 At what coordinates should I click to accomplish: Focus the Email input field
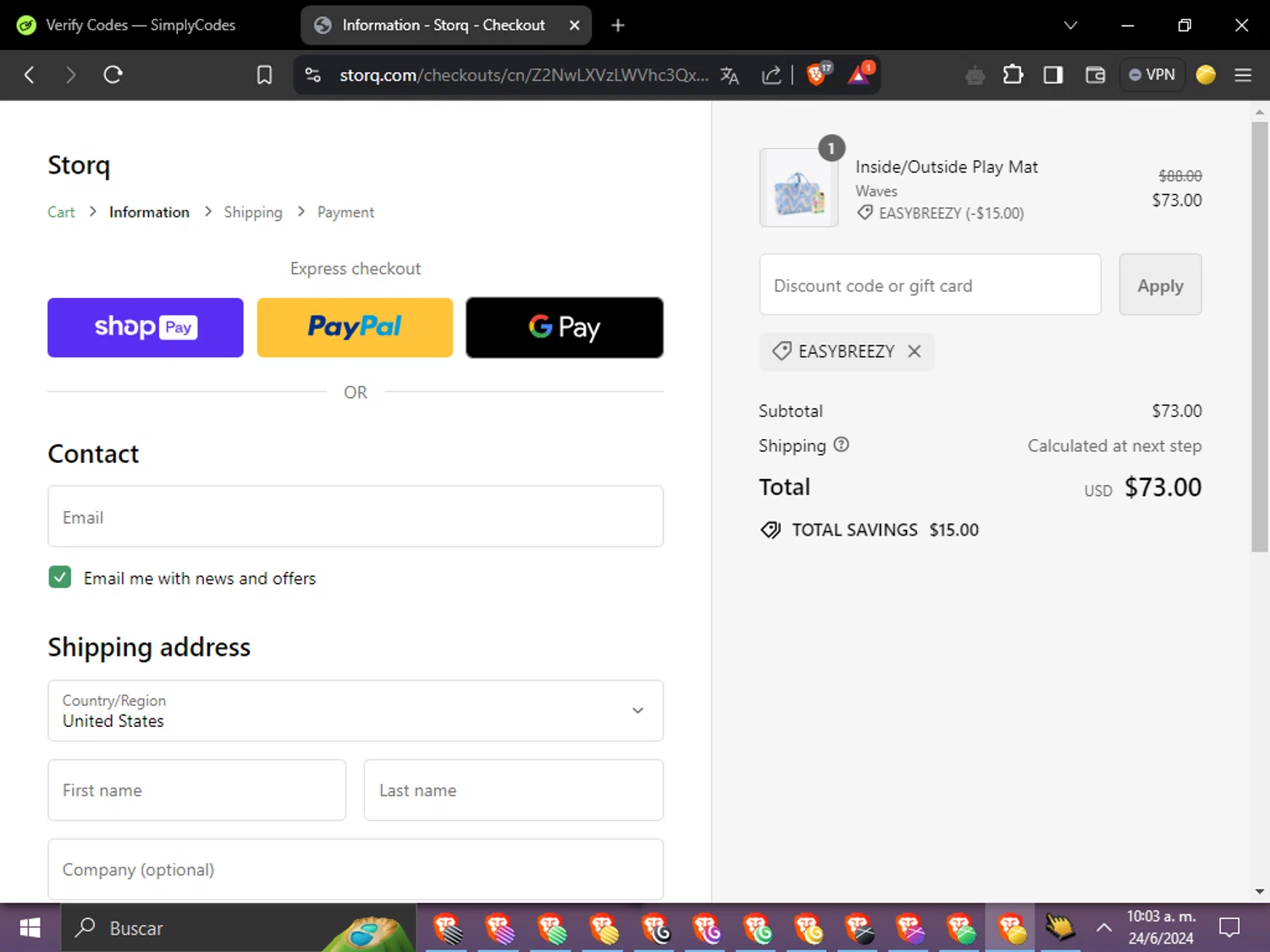[356, 516]
